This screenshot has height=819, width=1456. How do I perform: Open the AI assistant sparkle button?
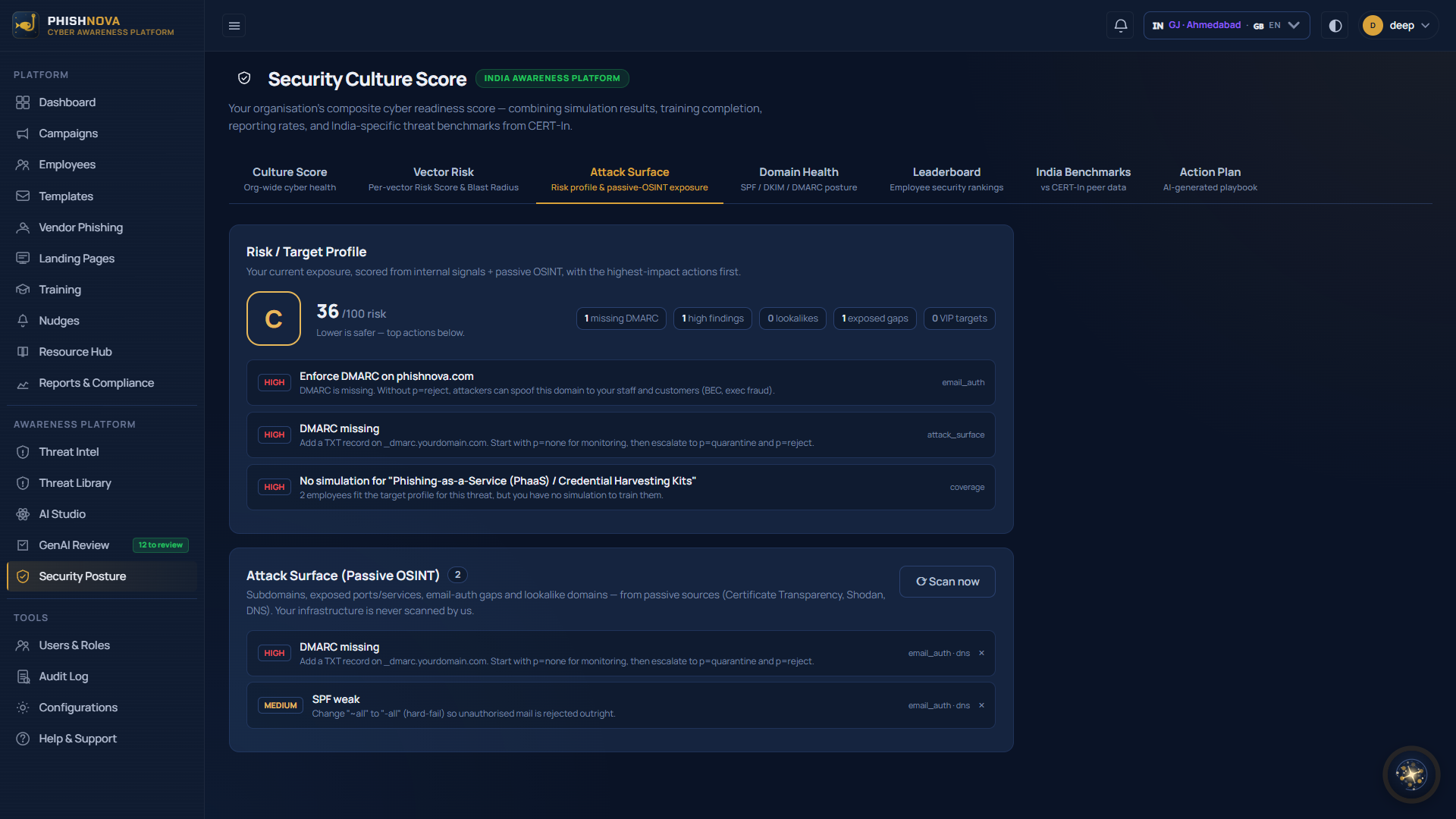tap(1411, 774)
